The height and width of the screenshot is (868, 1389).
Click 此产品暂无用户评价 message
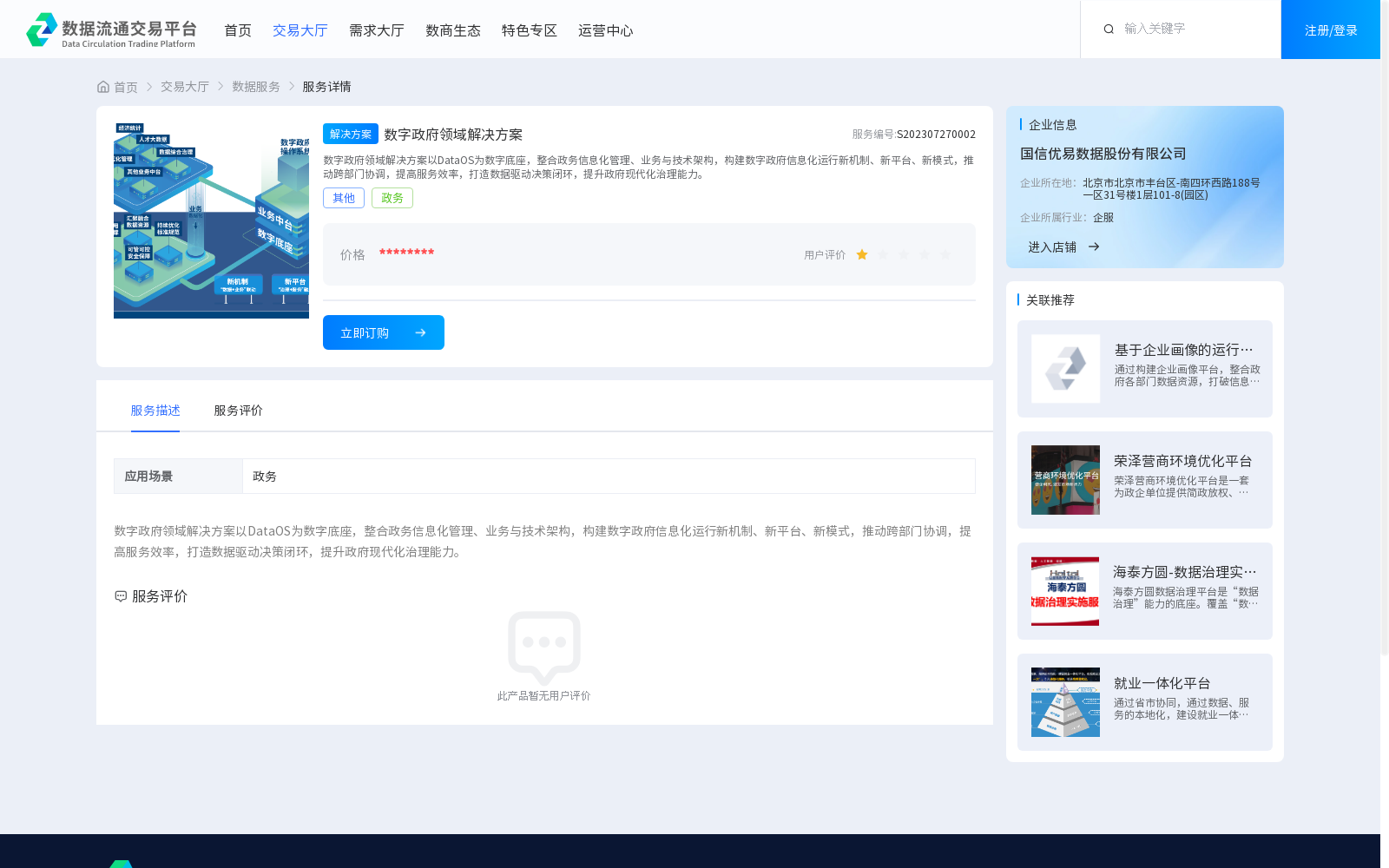543,696
